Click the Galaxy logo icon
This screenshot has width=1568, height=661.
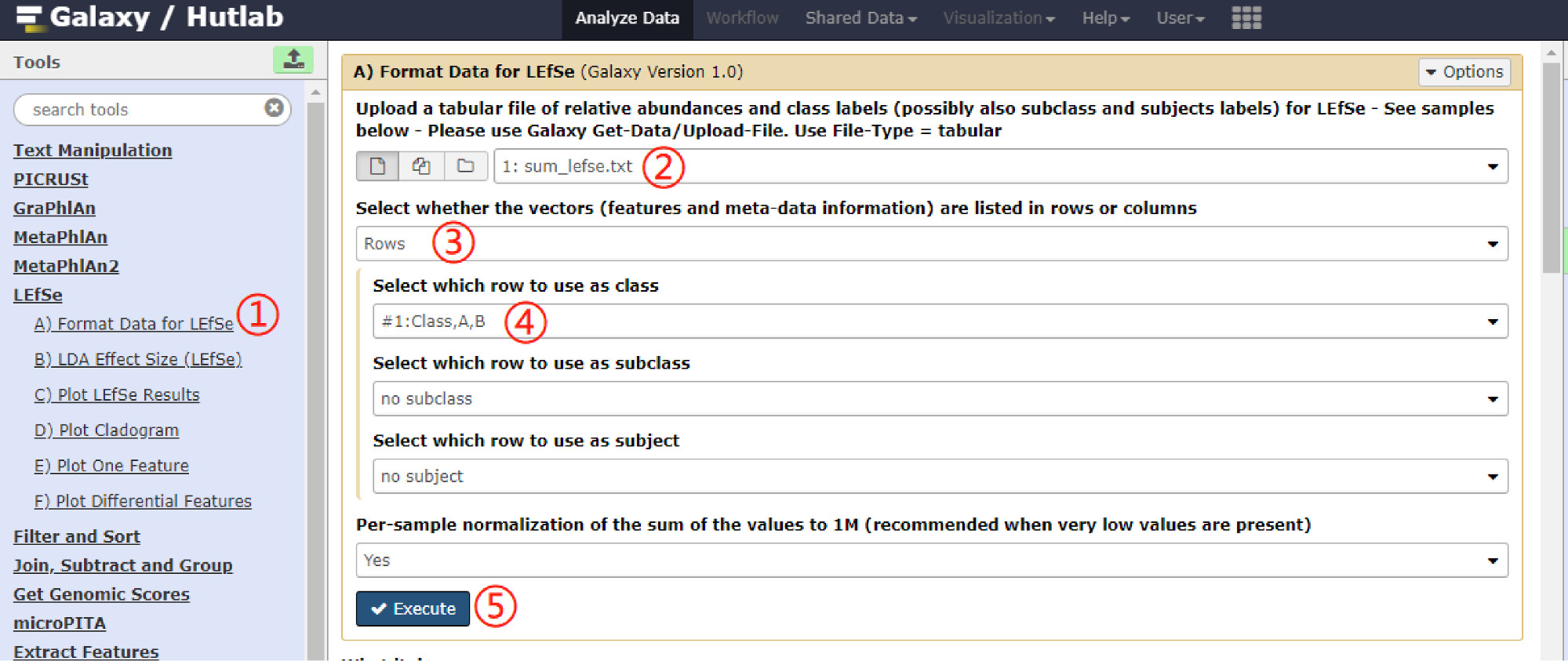[29, 18]
